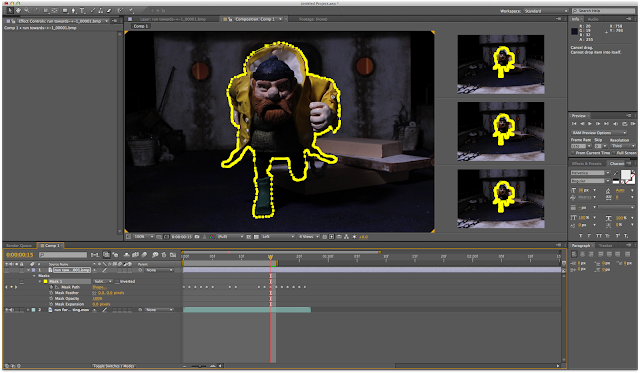Image resolution: width=640 pixels, height=373 pixels.
Task: Click the Character fill color swatch
Action: (625, 175)
